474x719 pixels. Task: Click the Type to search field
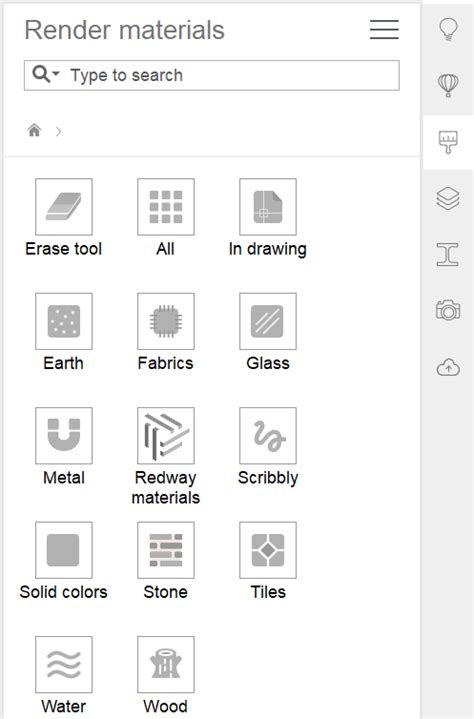(212, 75)
